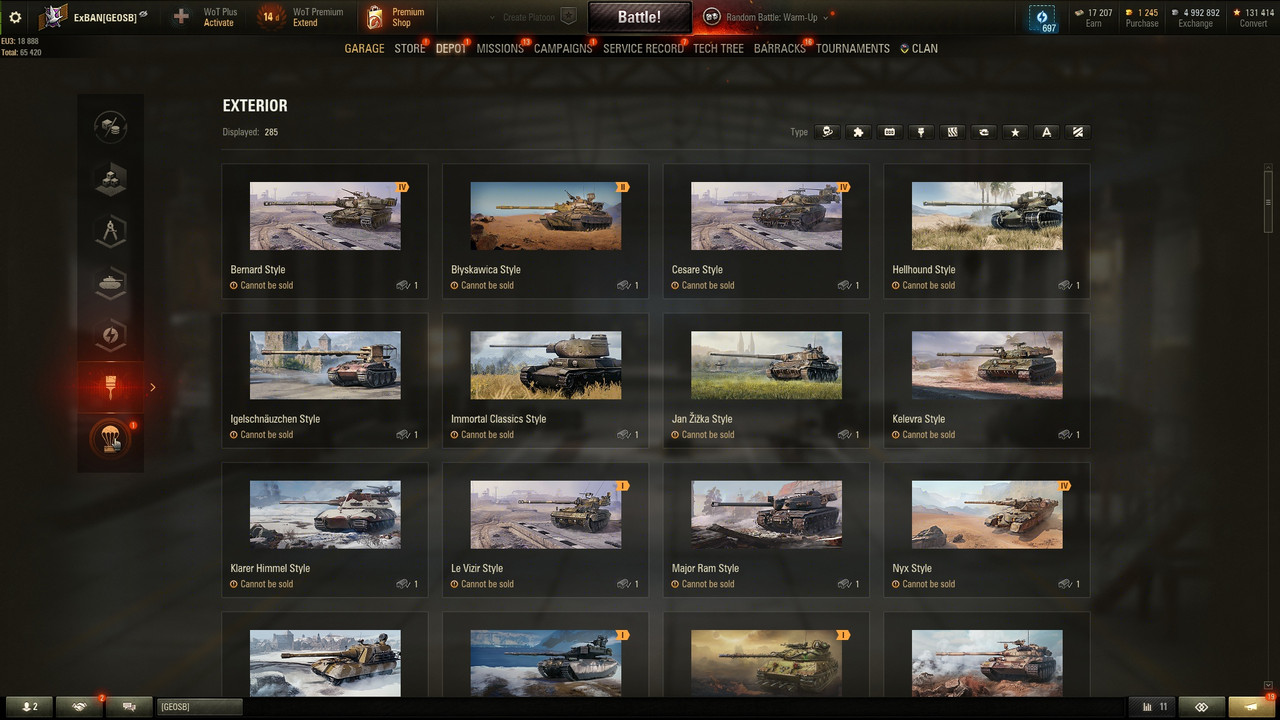Expand the Exterior section arrow in sidebar
1280x720 pixels.
pos(153,387)
